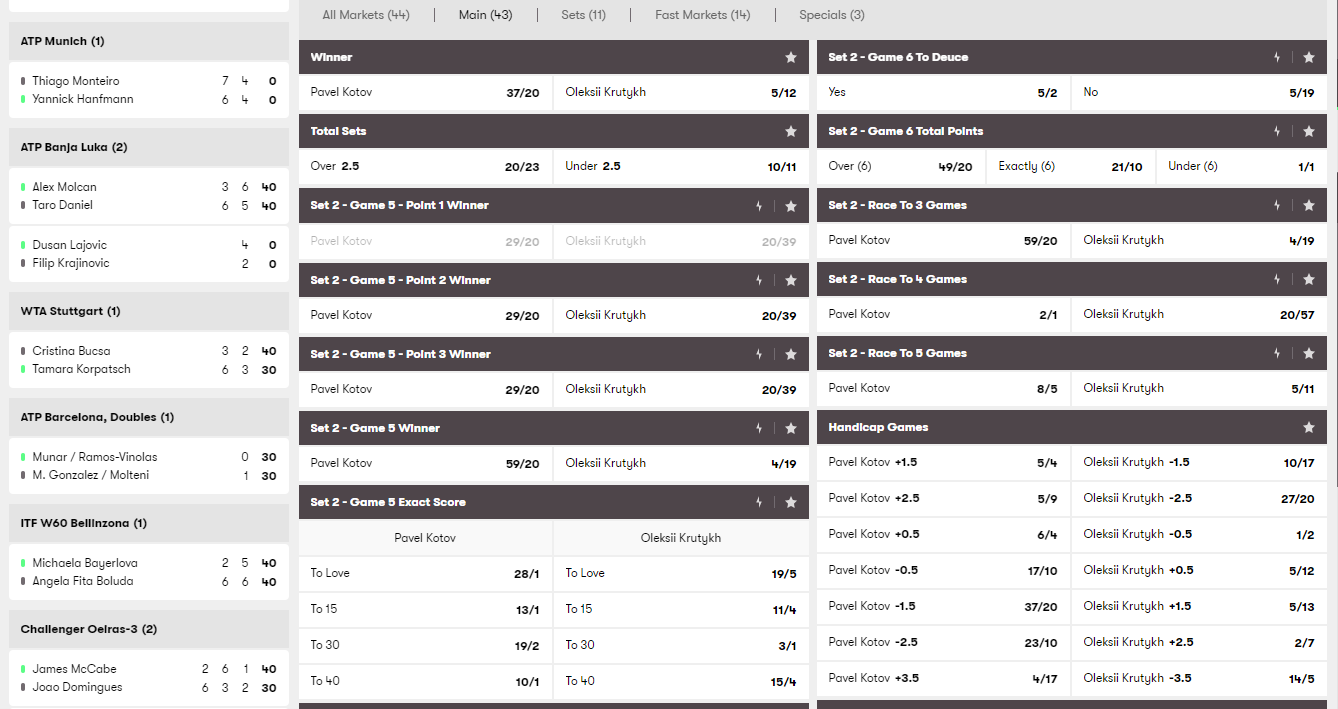Toggle favorite star on Set 2 Race To 5 Games

point(1308,353)
